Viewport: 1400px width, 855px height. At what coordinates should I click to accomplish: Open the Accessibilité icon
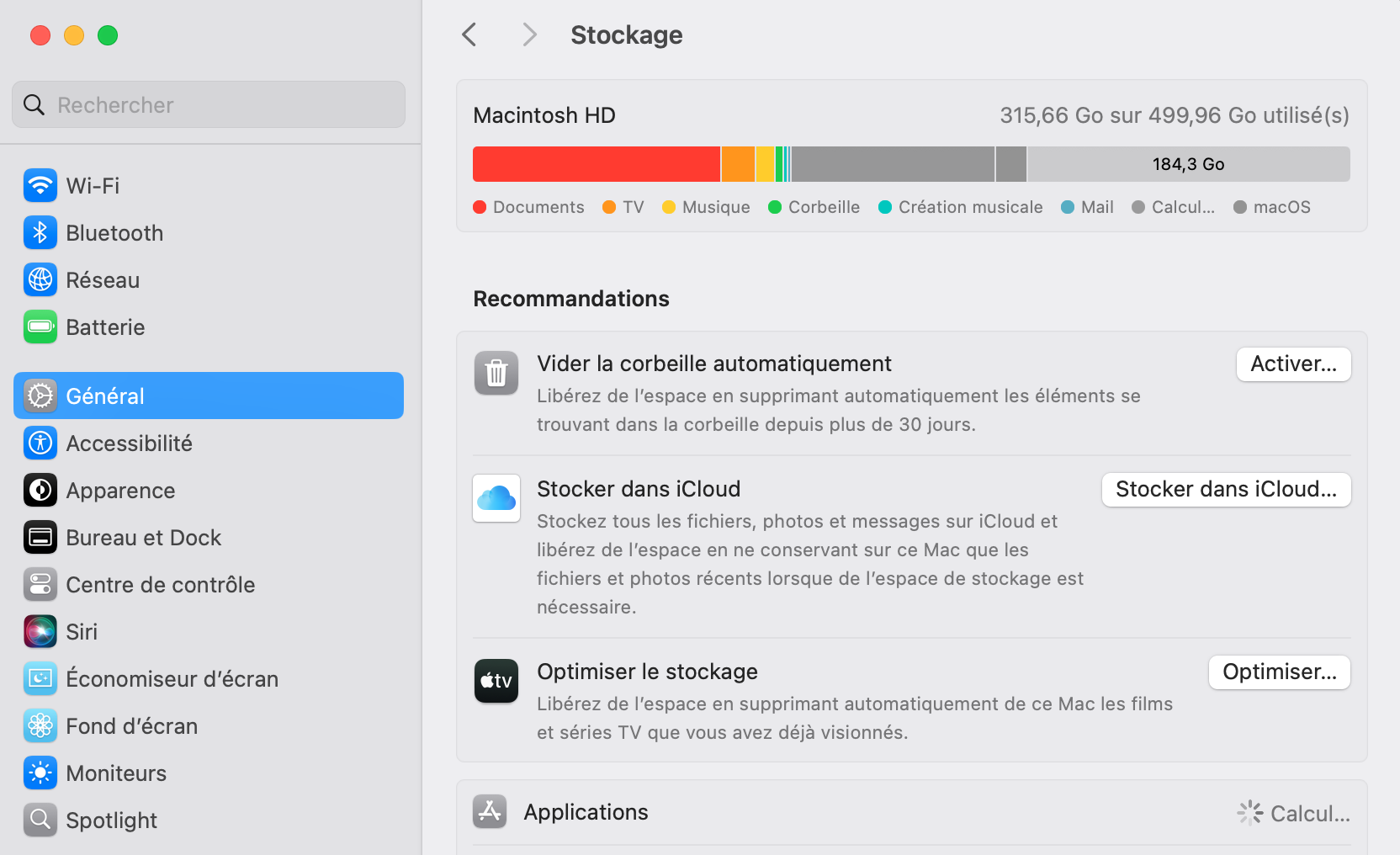[x=40, y=443]
